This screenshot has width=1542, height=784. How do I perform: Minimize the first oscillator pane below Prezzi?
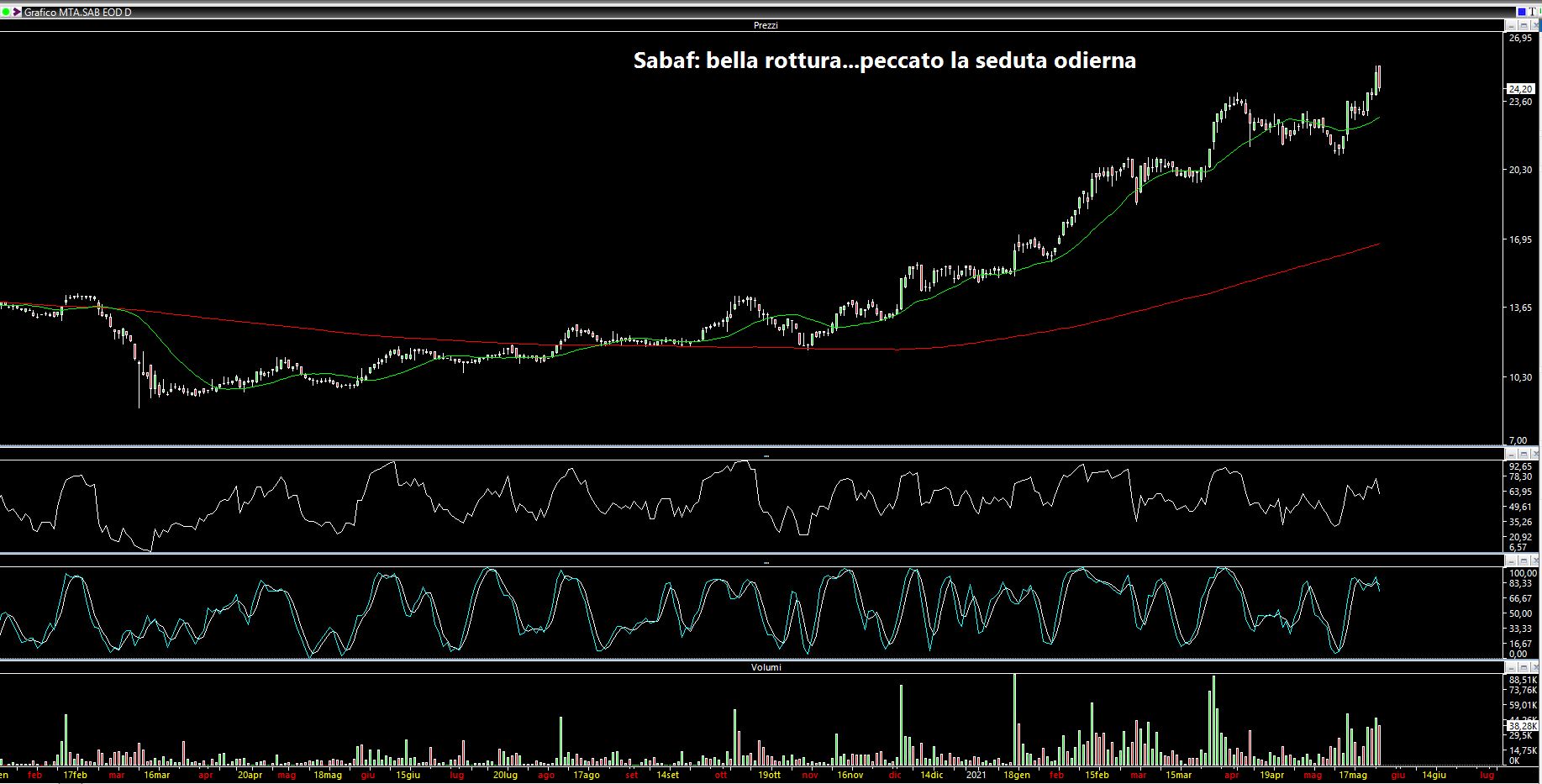(x=1511, y=455)
